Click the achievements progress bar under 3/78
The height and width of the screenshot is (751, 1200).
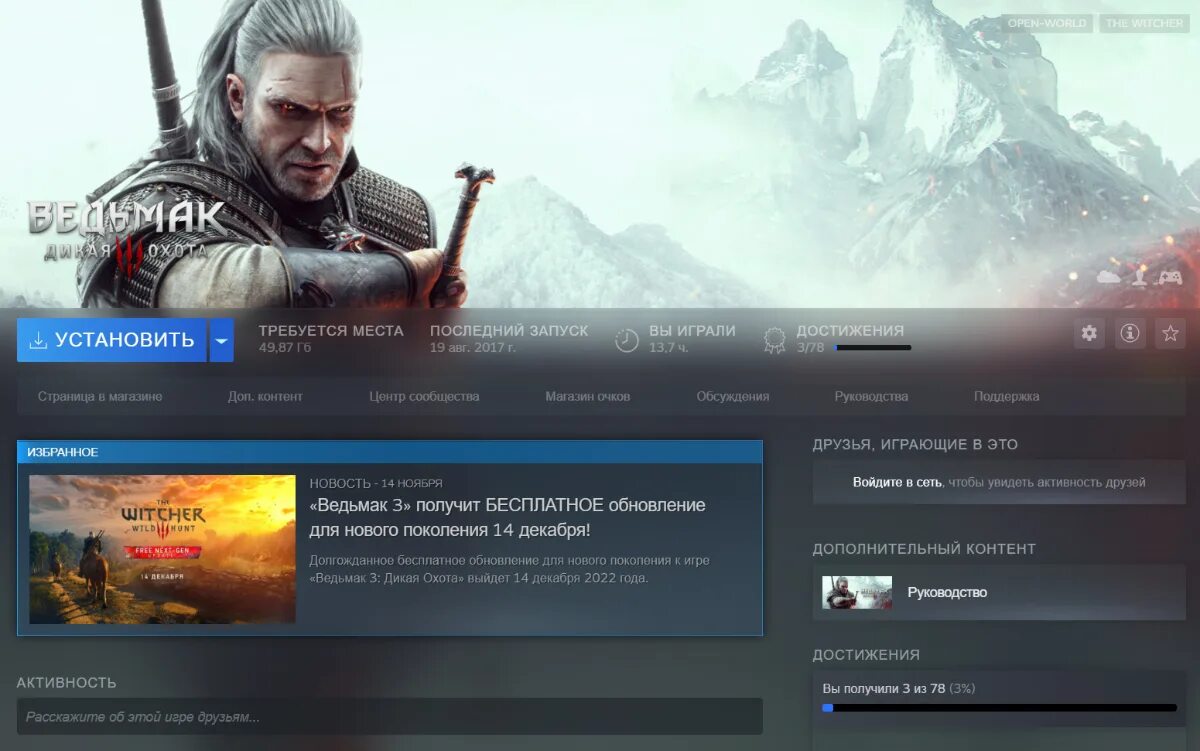click(873, 348)
